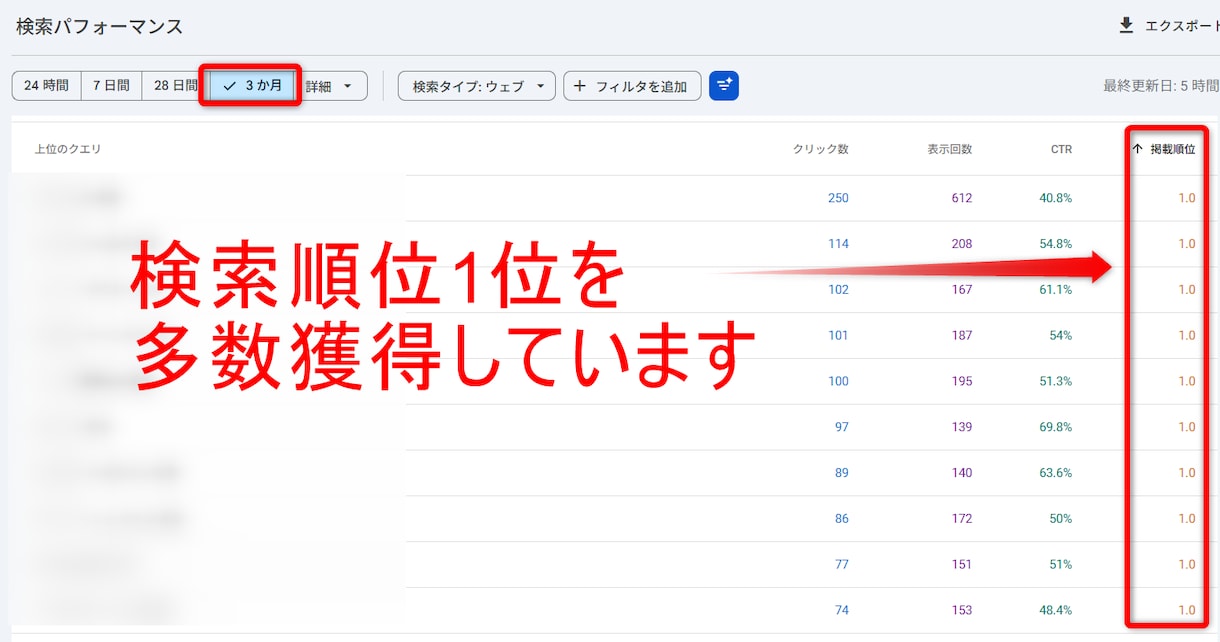The image size is (1220, 642).
Task: Click the click count 97
Action: click(841, 427)
